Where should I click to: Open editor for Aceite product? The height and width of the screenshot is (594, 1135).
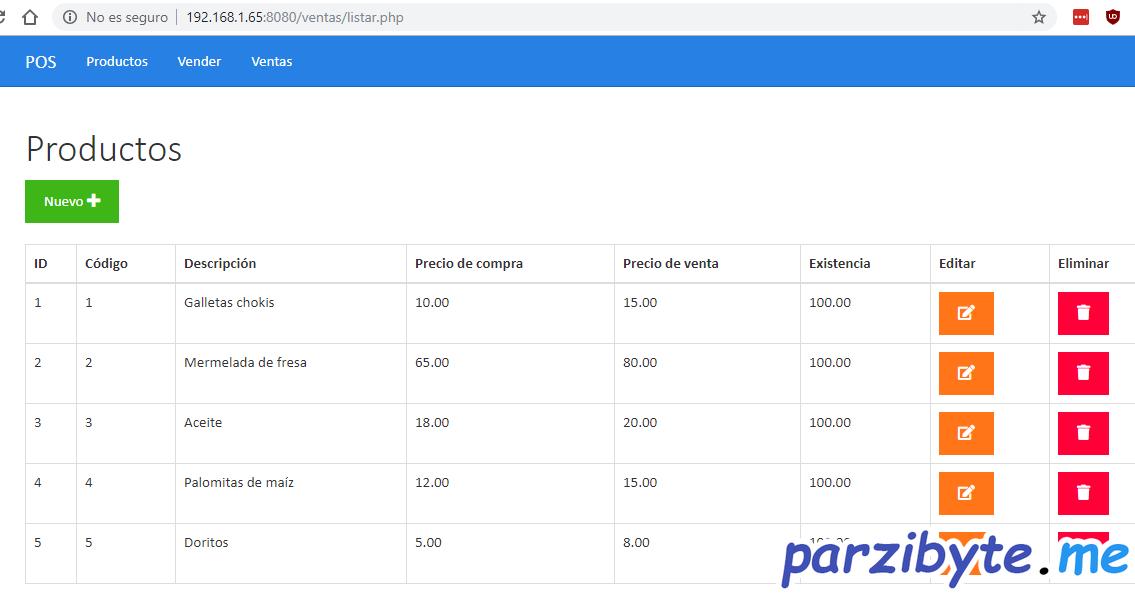[x=965, y=433]
